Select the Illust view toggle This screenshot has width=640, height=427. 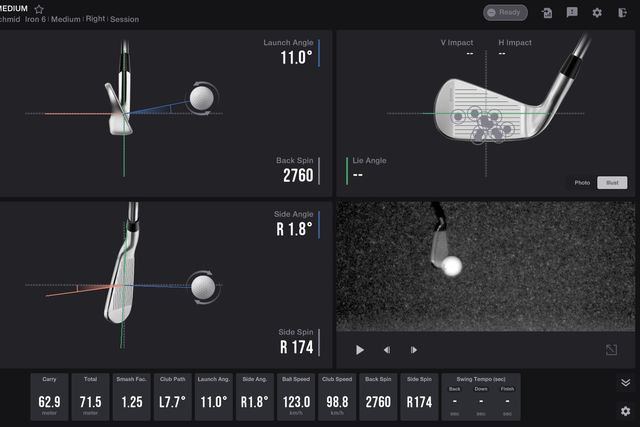click(611, 183)
